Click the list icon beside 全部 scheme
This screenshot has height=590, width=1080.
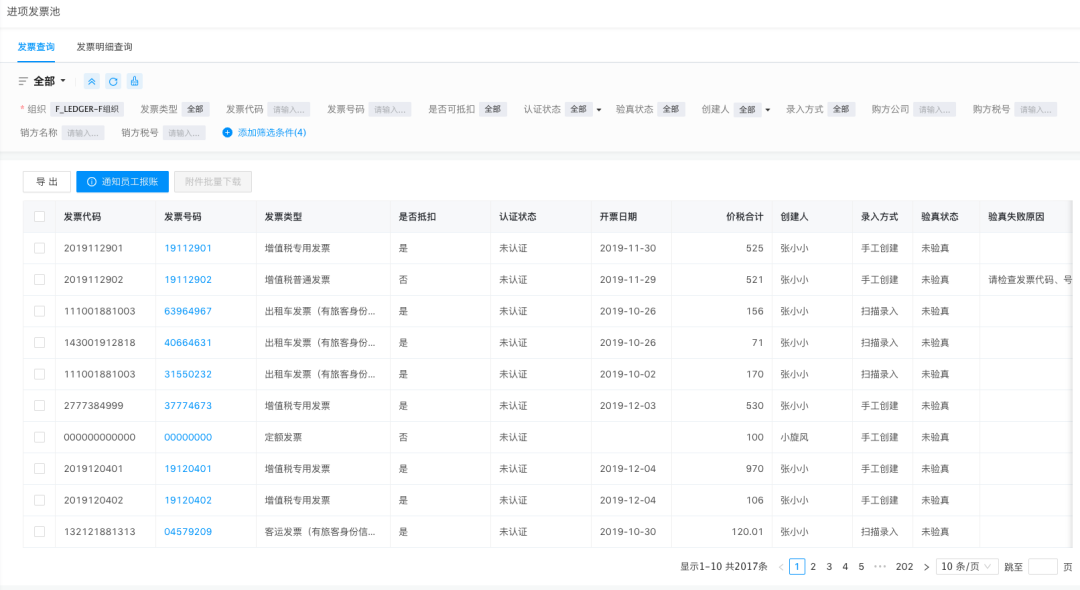click(23, 81)
